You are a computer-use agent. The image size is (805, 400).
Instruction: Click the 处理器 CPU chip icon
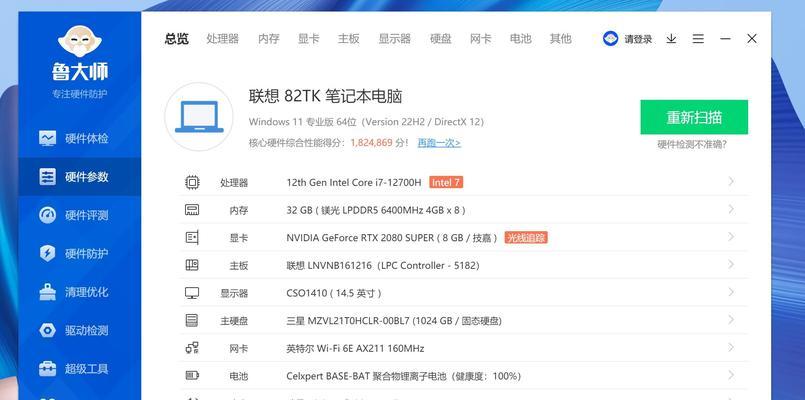(192, 182)
